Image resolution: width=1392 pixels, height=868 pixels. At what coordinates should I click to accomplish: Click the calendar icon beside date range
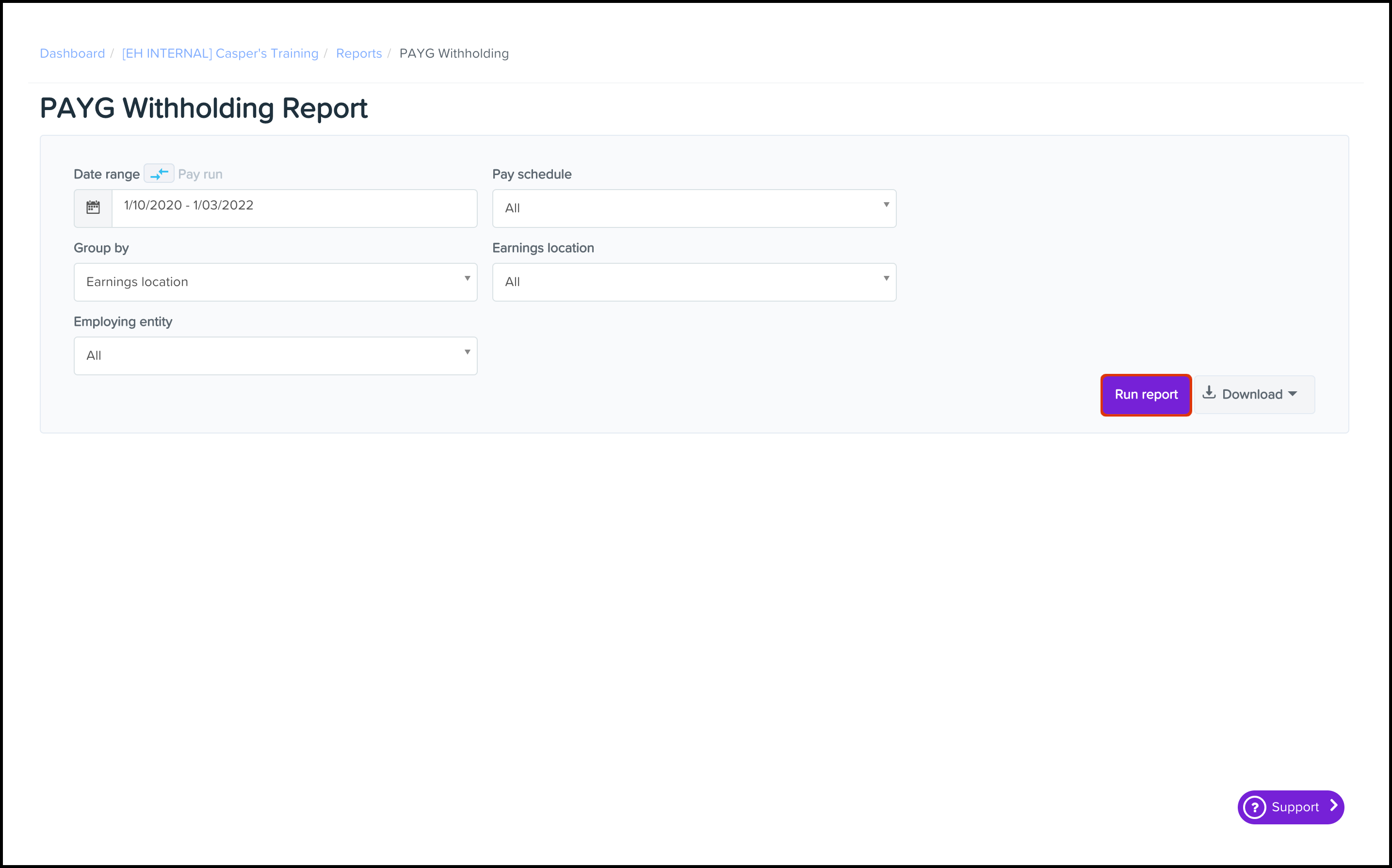tap(93, 208)
